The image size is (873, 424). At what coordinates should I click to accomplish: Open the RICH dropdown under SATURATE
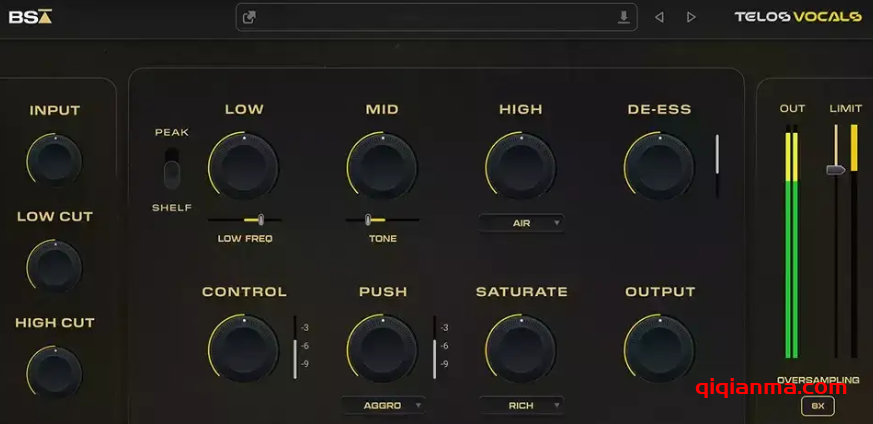(x=521, y=406)
